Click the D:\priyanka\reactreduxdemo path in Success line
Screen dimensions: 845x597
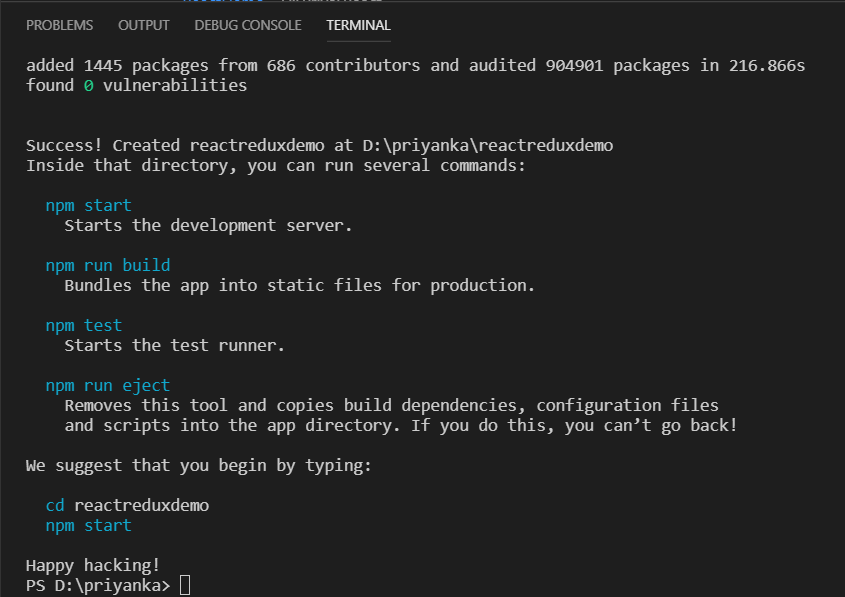pos(488,145)
